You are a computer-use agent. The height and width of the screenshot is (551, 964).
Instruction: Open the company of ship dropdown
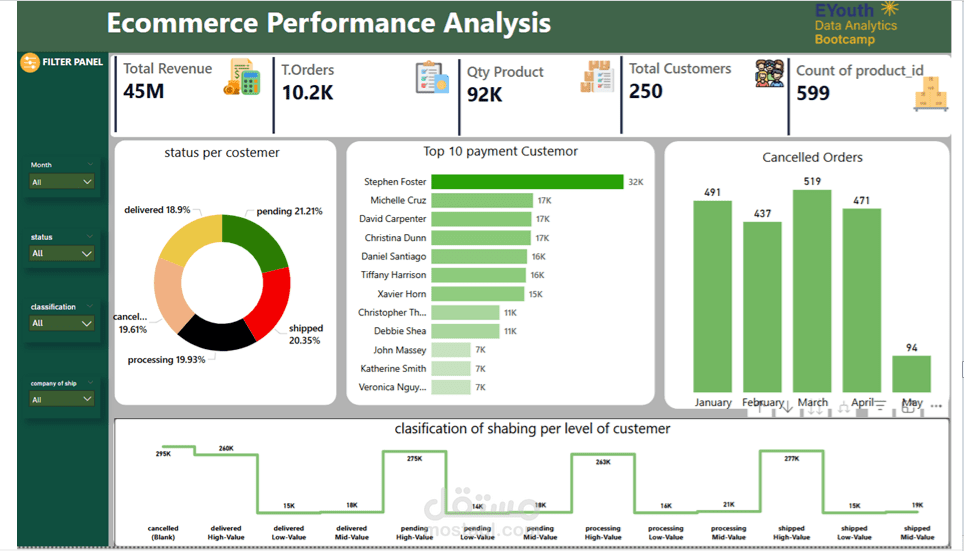61,399
